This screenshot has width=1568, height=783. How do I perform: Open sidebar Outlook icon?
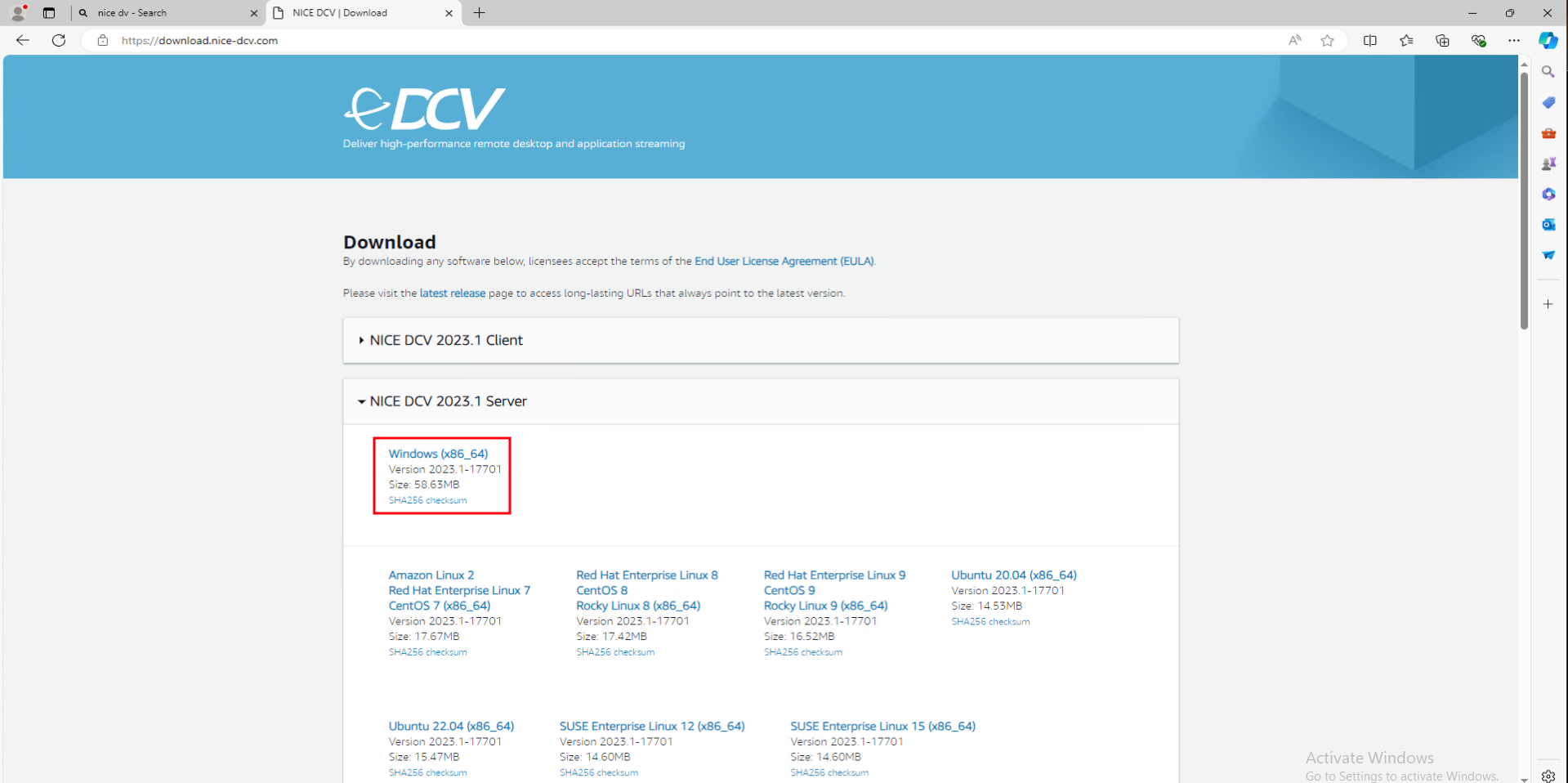[x=1548, y=225]
